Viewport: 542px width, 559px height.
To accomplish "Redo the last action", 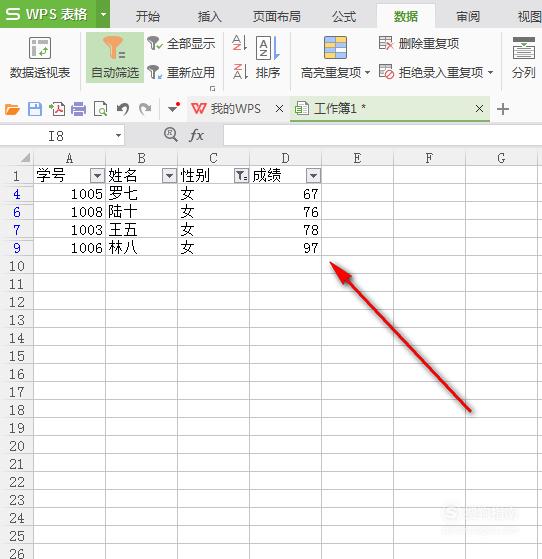I will pos(145,109).
